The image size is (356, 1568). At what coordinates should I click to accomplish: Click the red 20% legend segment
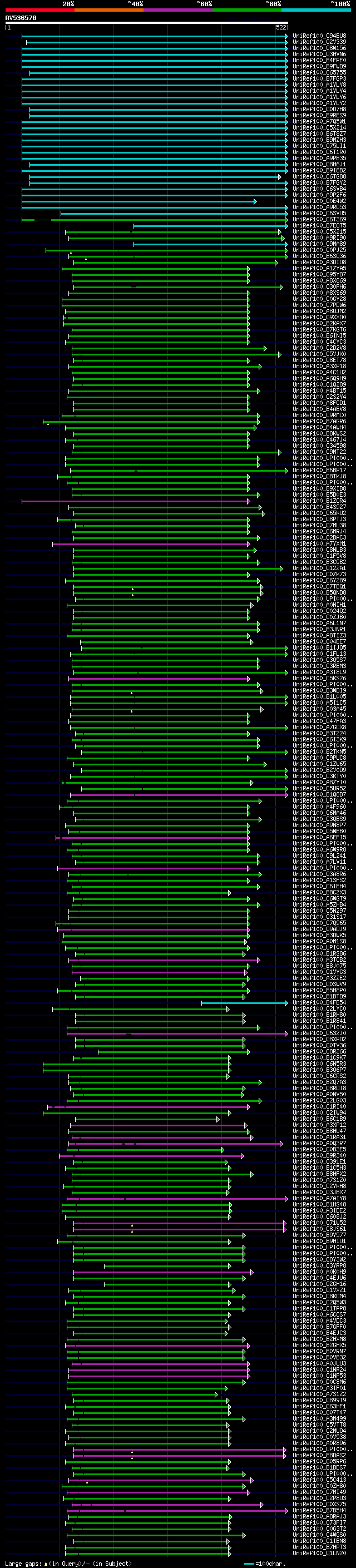pos(39,10)
